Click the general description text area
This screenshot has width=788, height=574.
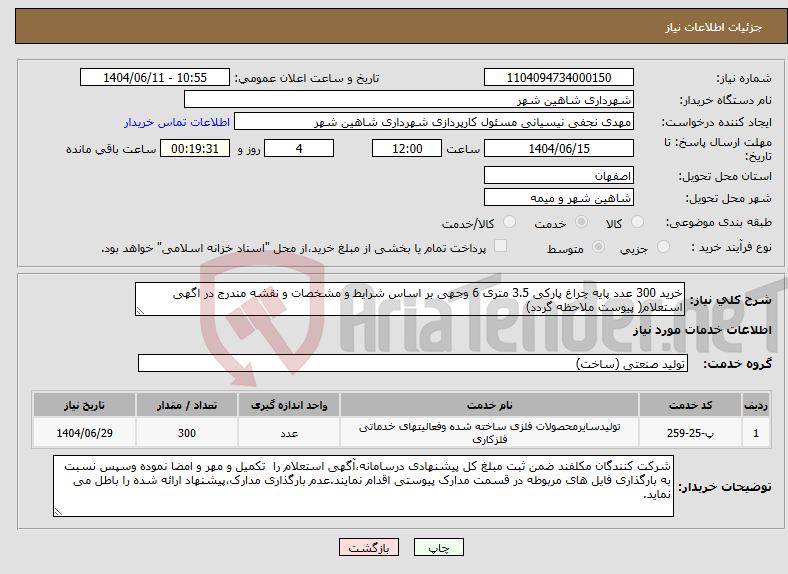coord(410,299)
